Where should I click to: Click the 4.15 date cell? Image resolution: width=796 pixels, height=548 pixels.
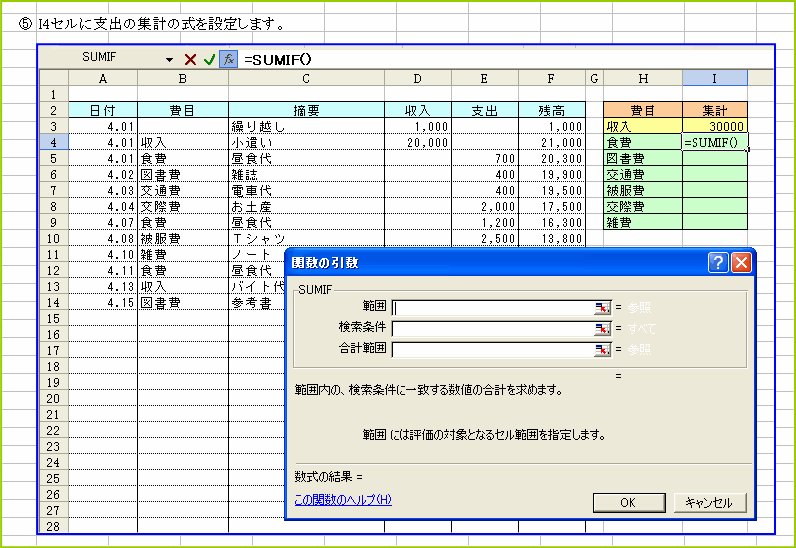pos(103,302)
